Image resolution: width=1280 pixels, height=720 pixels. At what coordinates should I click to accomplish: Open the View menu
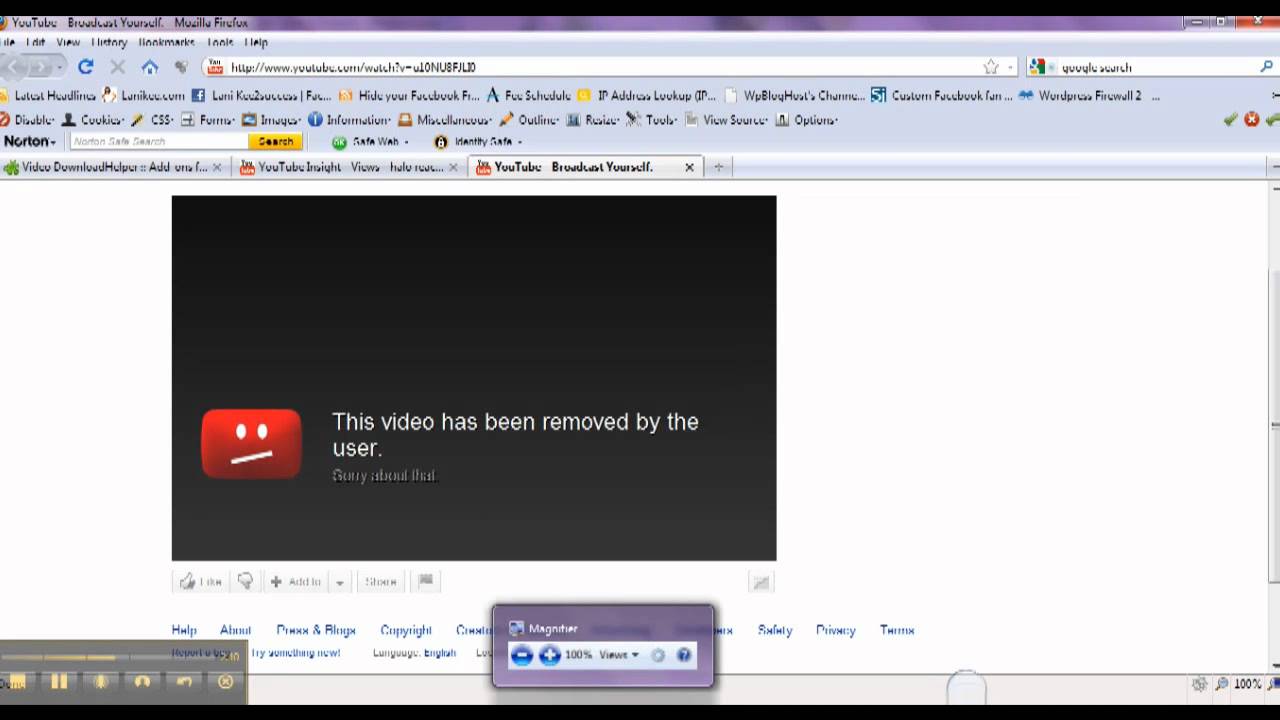point(68,43)
